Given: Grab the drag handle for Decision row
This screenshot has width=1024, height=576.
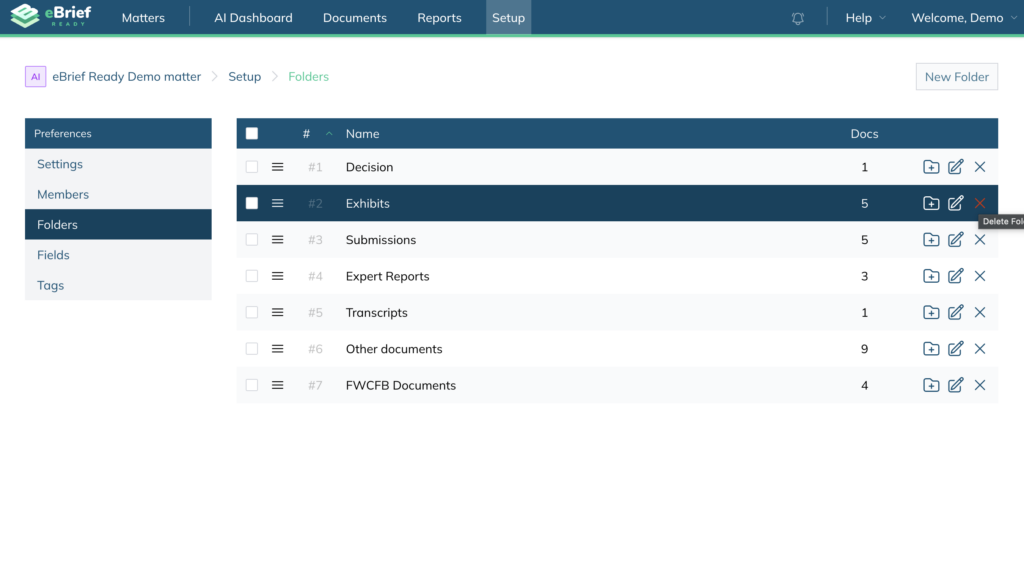Looking at the screenshot, I should pyautogui.click(x=278, y=167).
